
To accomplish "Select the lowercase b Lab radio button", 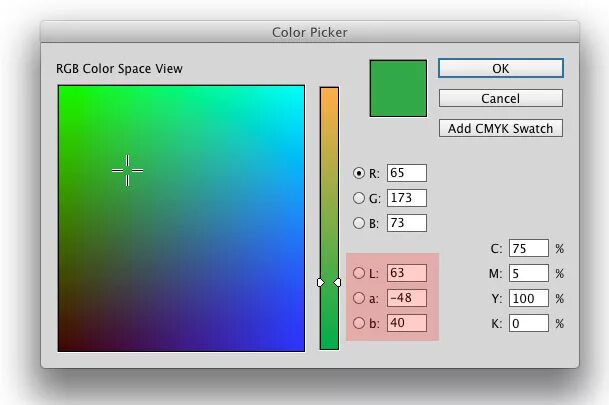I will tap(359, 323).
